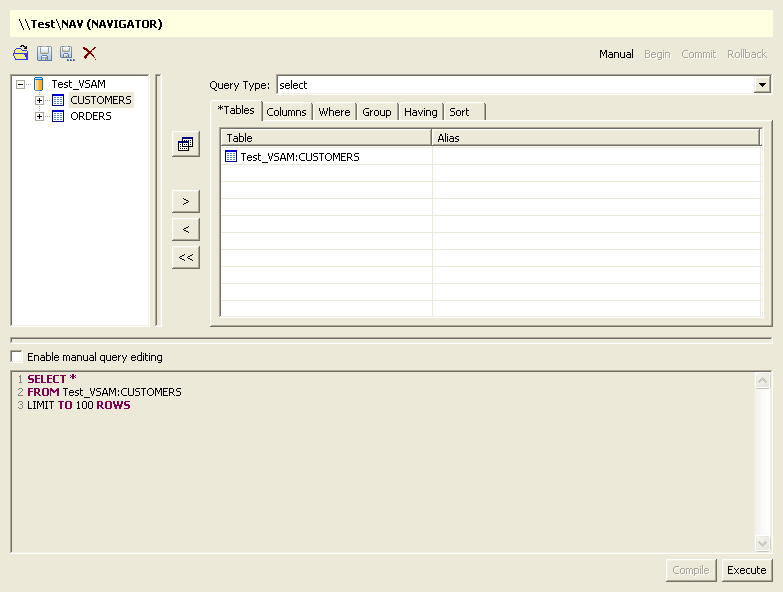Click the Test_VSAM database icon in tree

tap(39, 84)
